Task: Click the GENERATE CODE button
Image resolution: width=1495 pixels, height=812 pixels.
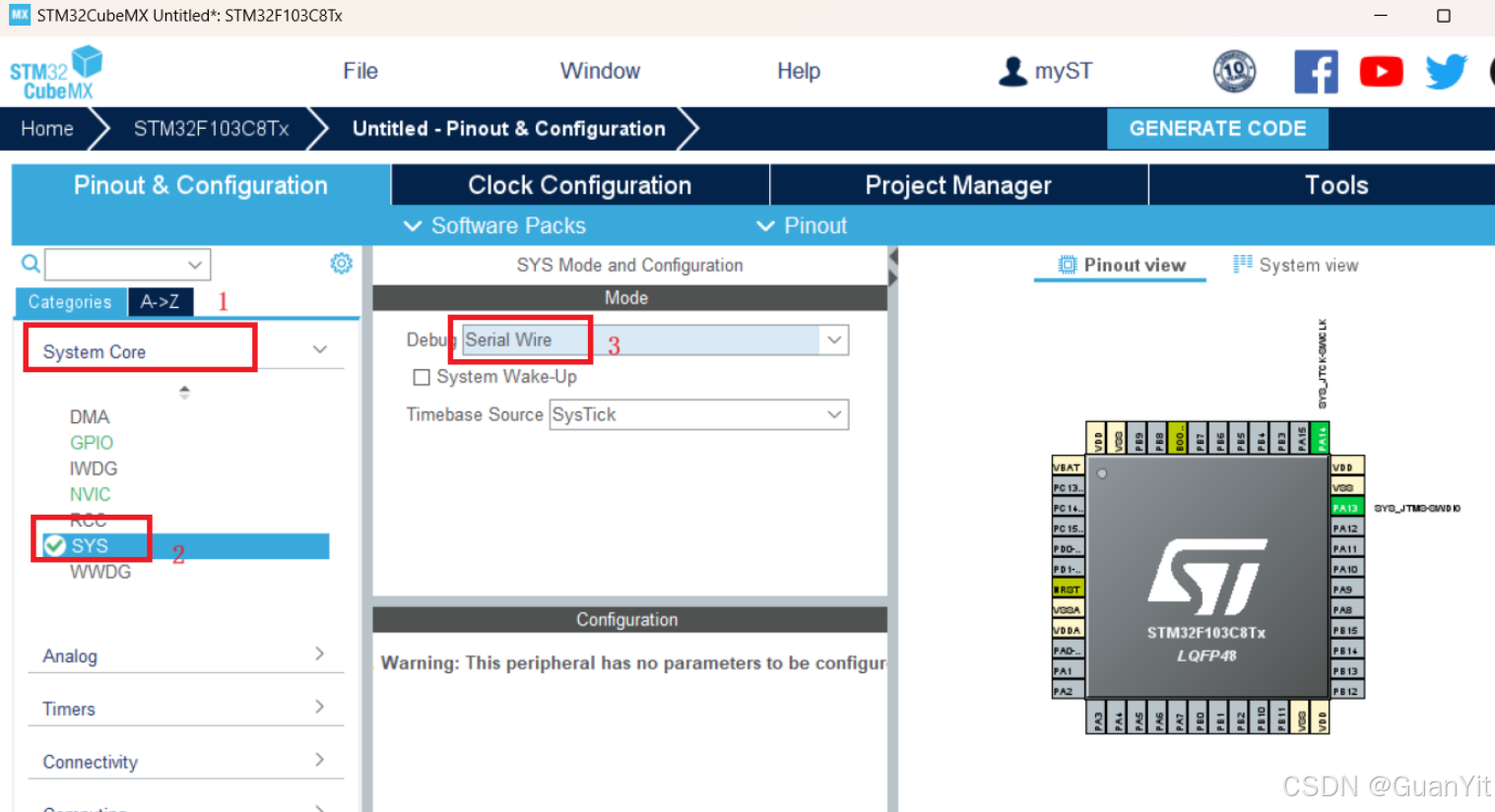Action: pyautogui.click(x=1217, y=129)
